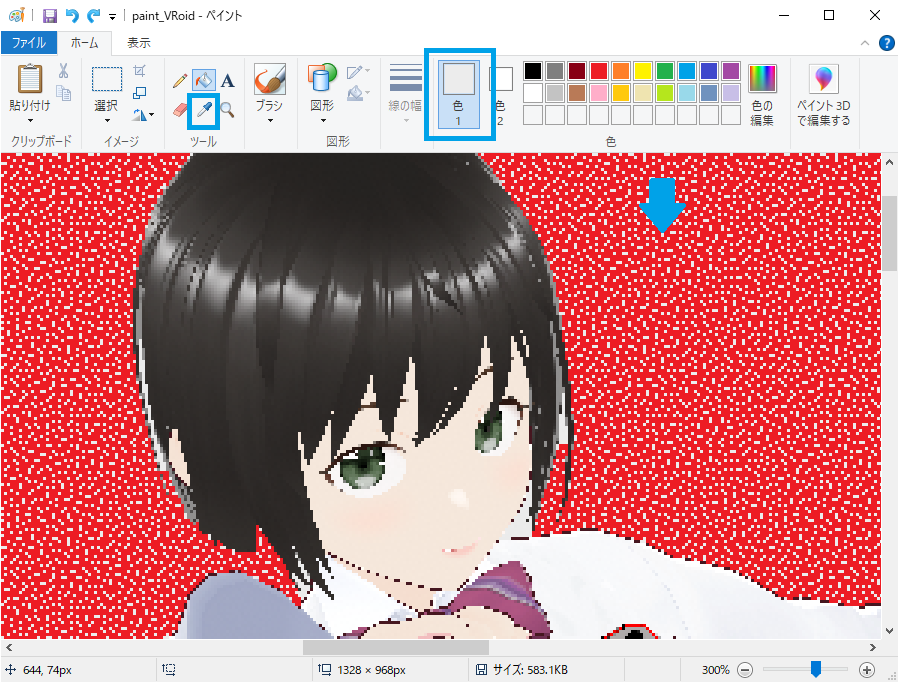This screenshot has height=683, width=899.
Task: Open the shape Outline dropdown
Action: (x=358, y=71)
